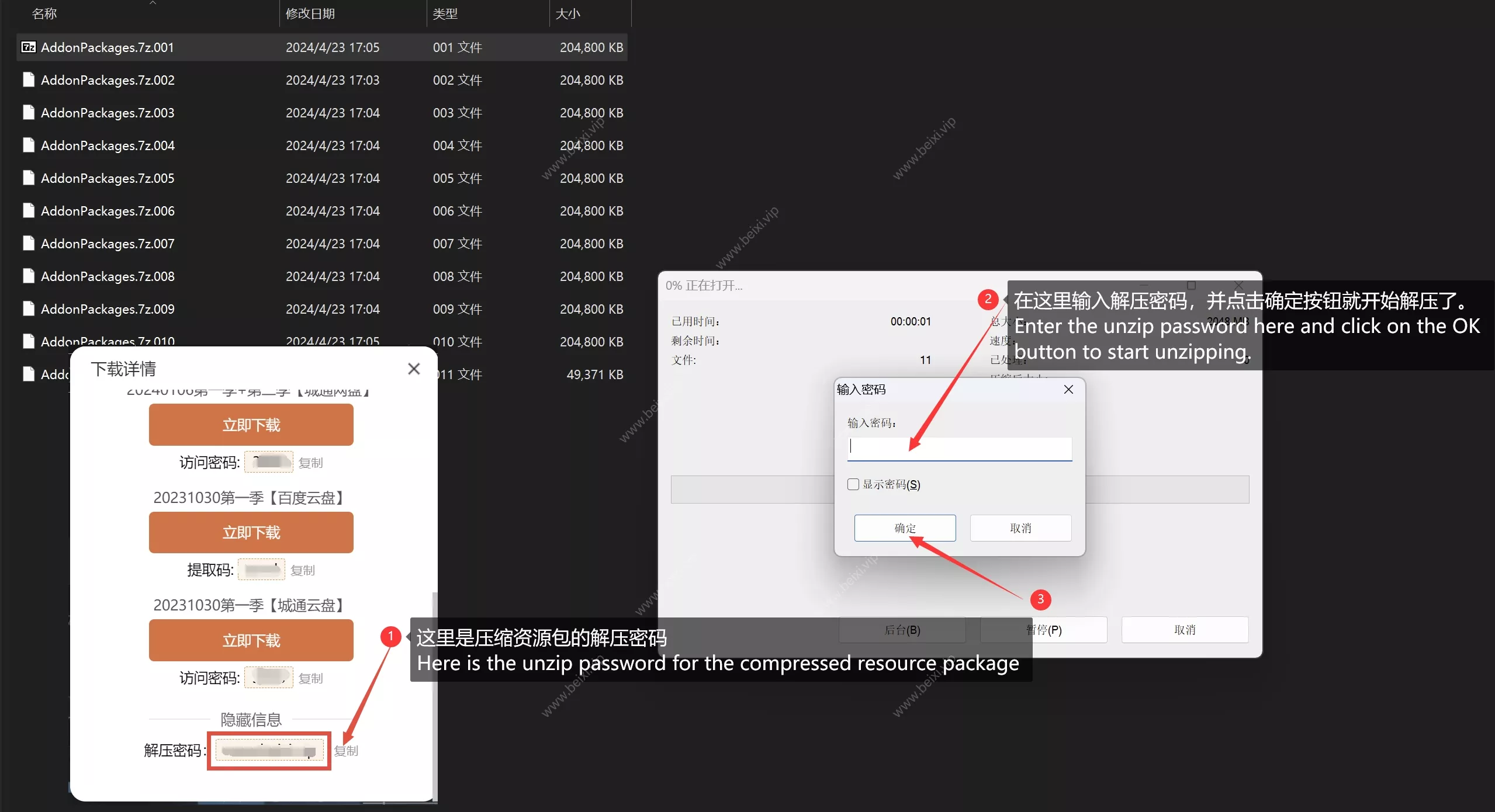
Task: Copy the first 访问密码 with 复制
Action: pyautogui.click(x=310, y=463)
